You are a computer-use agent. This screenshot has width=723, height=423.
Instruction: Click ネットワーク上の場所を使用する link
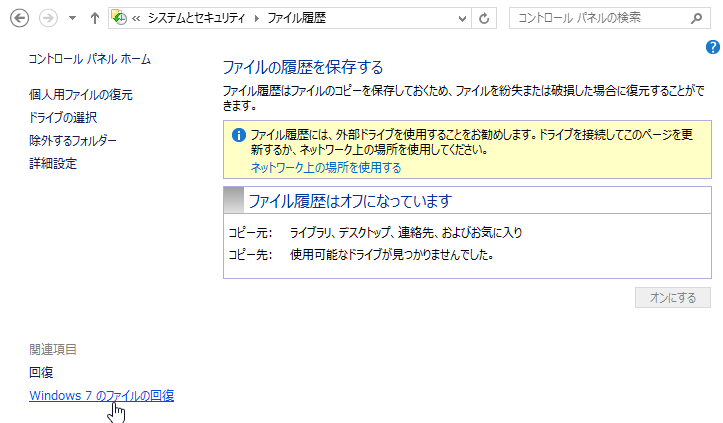click(326, 168)
